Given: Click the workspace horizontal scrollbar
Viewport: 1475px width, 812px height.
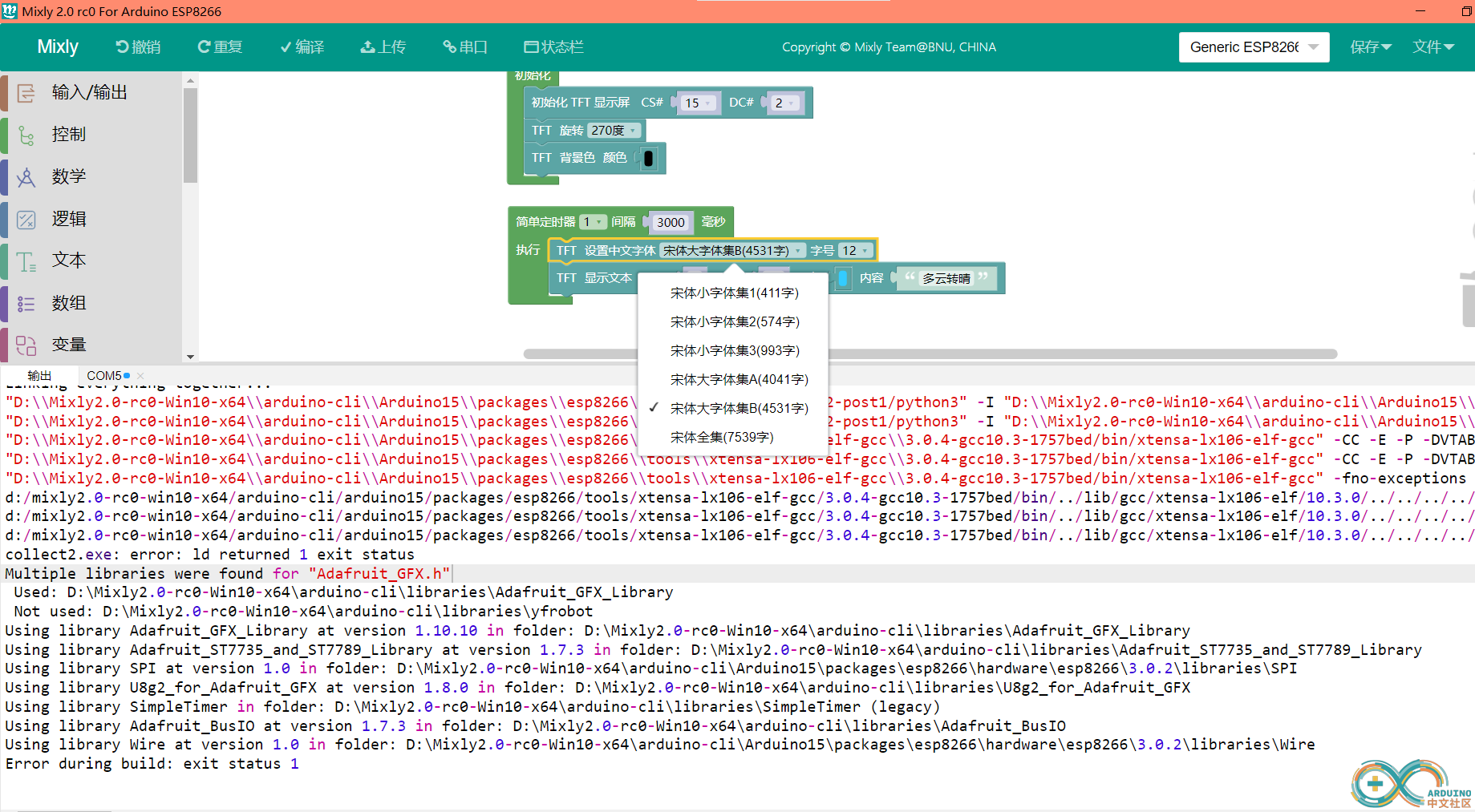Looking at the screenshot, I should pyautogui.click(x=930, y=353).
